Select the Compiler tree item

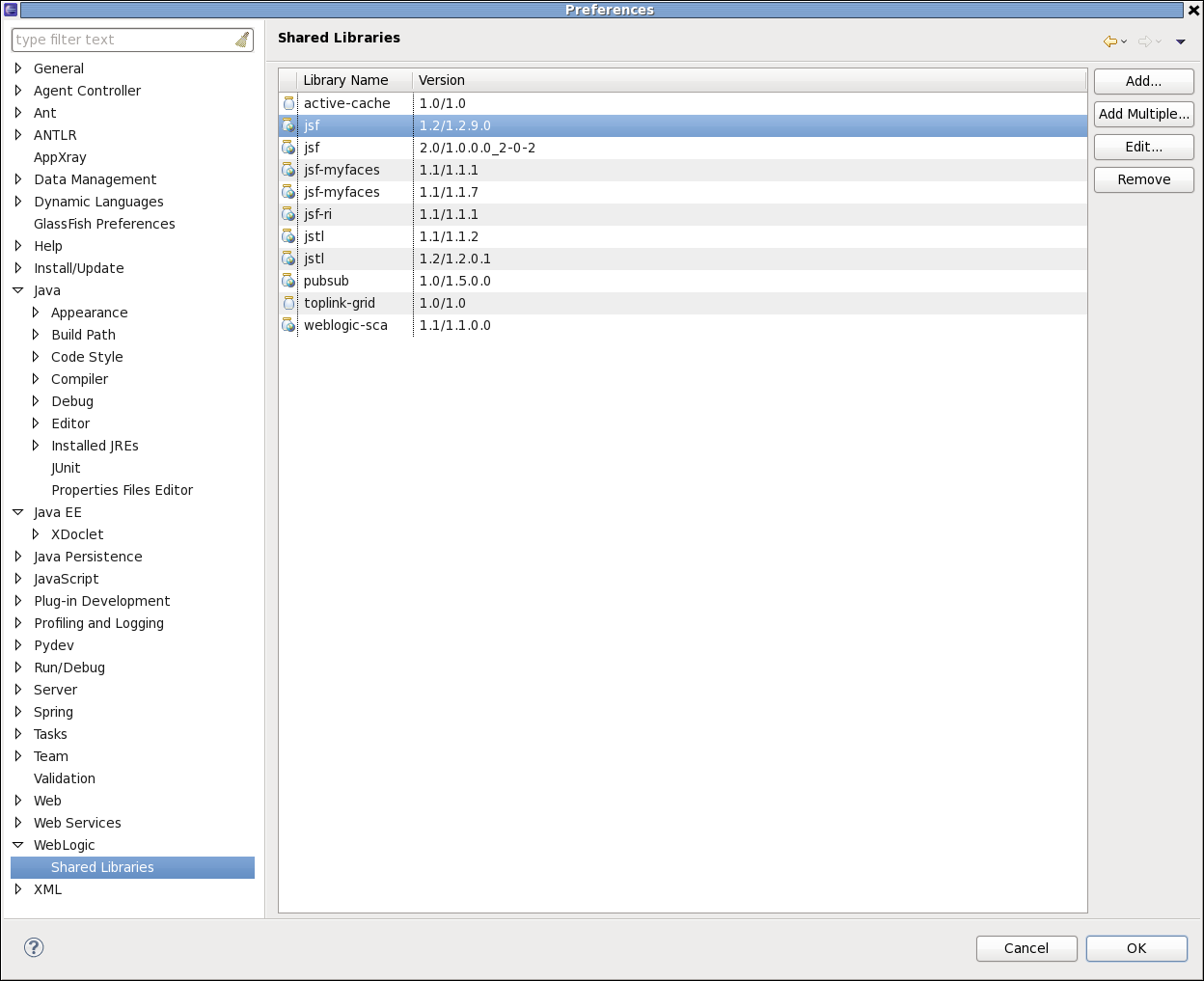tap(79, 379)
